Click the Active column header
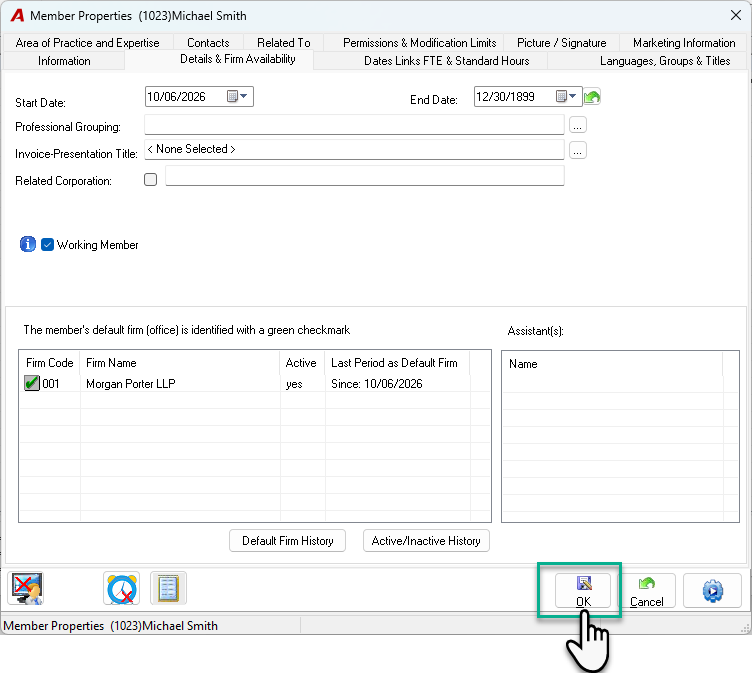Viewport: 752px width, 673px height. 303,363
